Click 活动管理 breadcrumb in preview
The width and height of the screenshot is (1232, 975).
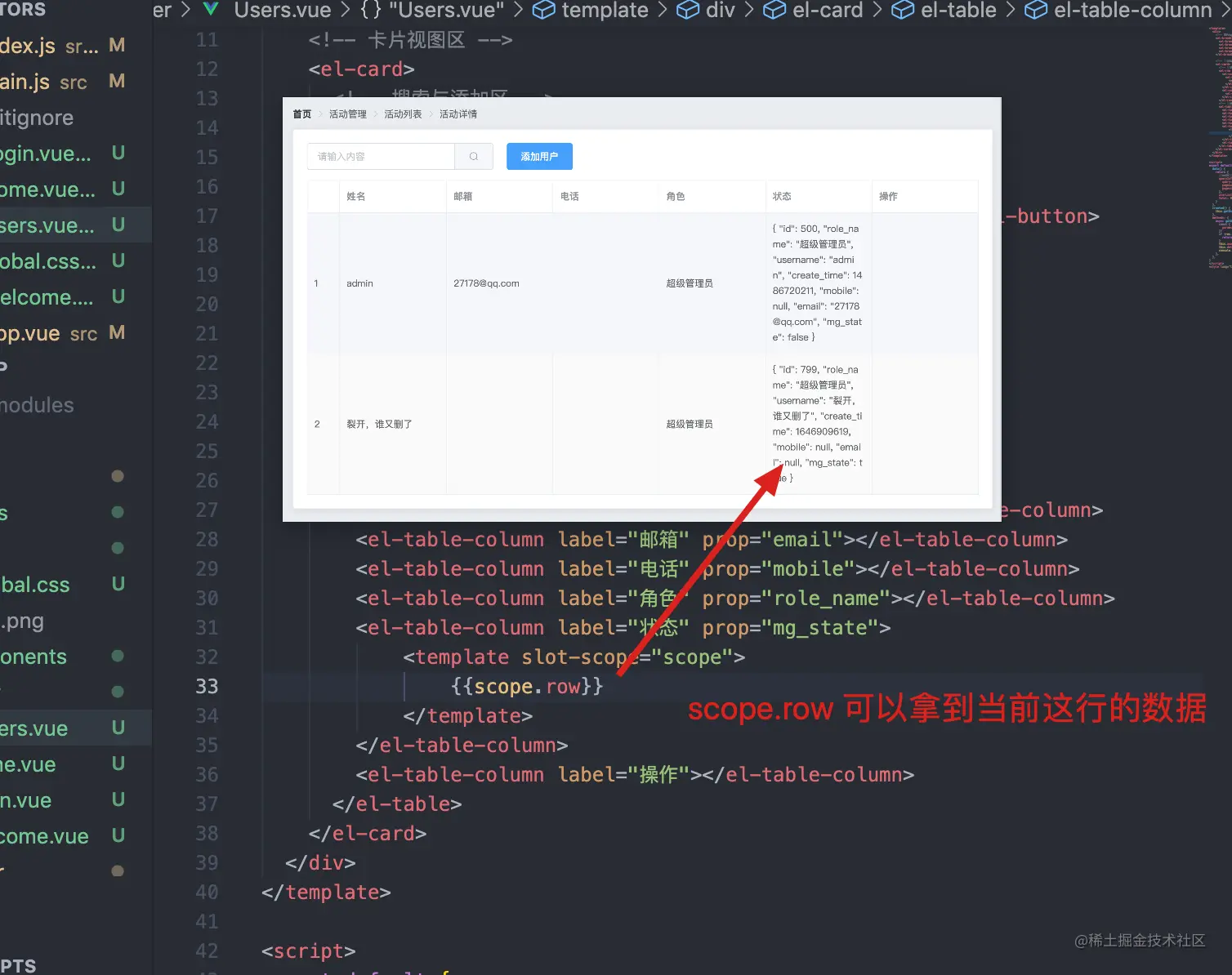[x=348, y=114]
